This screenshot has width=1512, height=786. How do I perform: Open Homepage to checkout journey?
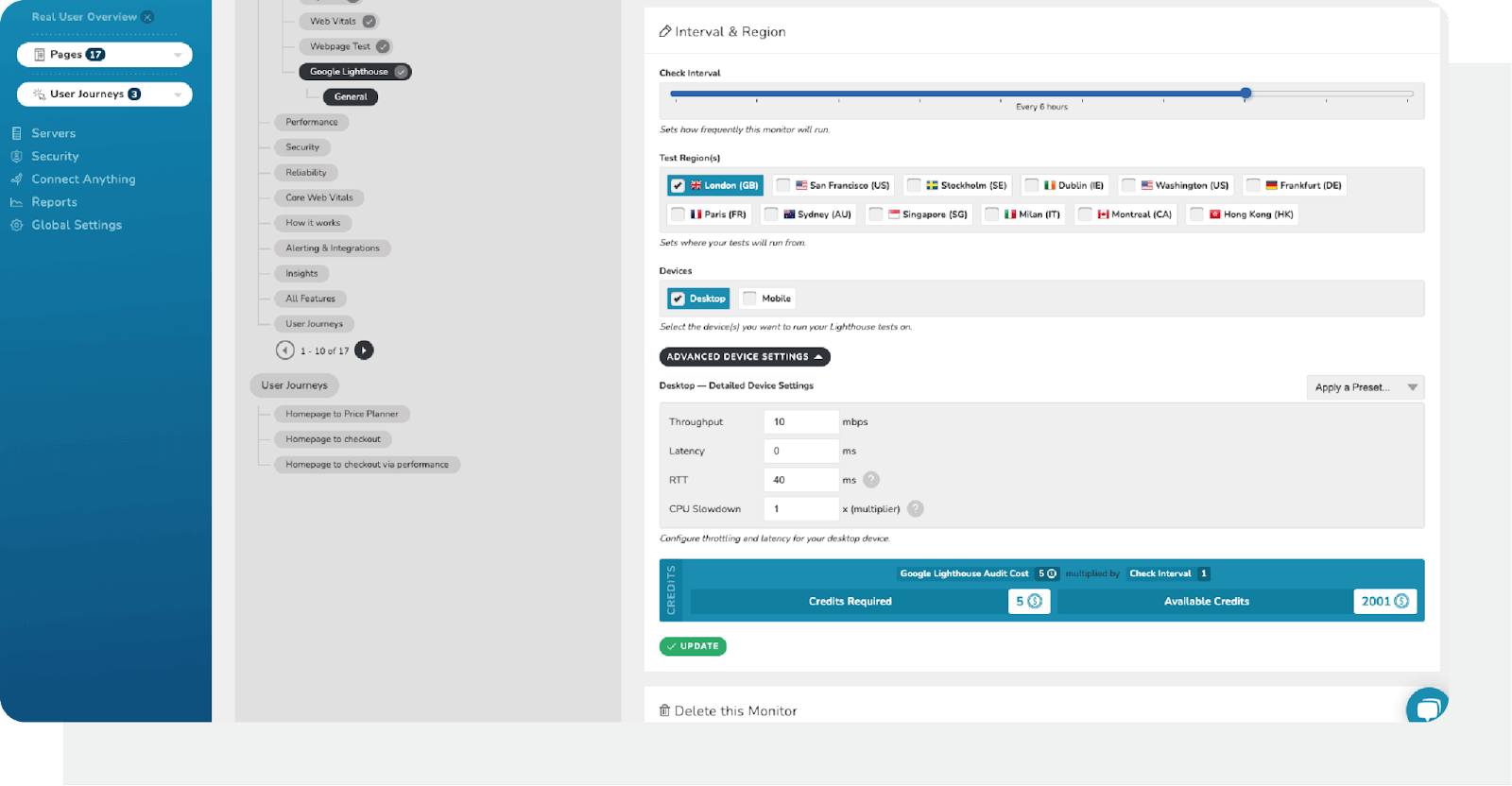coord(333,439)
